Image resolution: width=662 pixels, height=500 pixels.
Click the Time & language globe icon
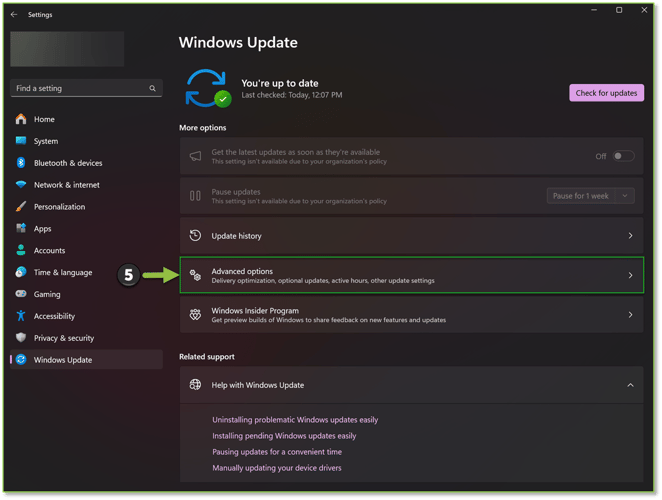[x=21, y=272]
